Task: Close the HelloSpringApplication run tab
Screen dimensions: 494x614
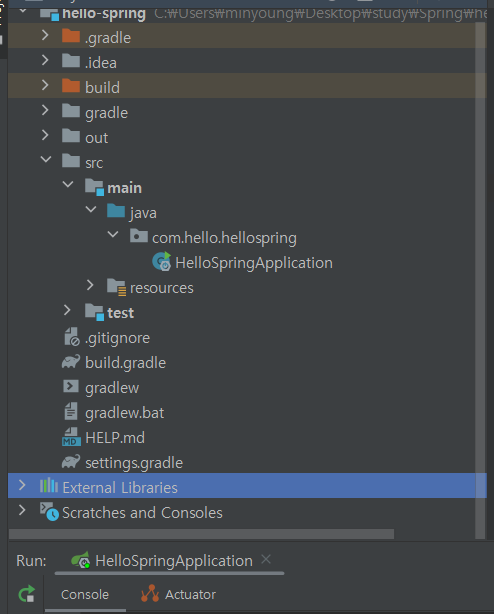Action: [266, 559]
